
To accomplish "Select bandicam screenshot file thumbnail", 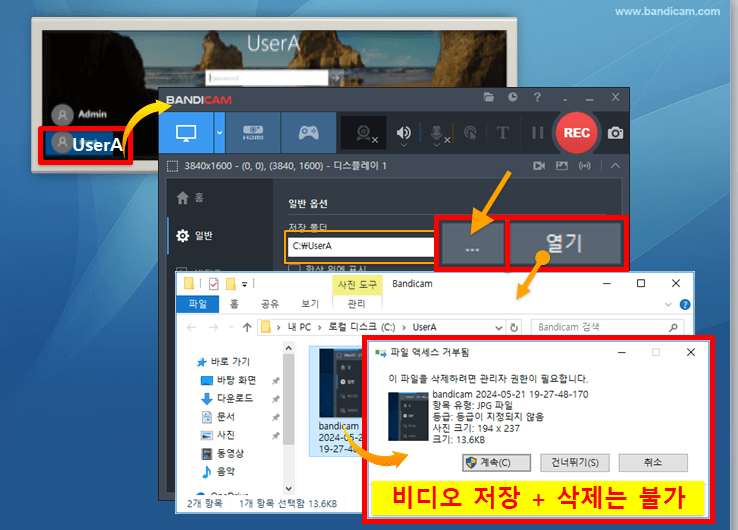I will (x=338, y=400).
